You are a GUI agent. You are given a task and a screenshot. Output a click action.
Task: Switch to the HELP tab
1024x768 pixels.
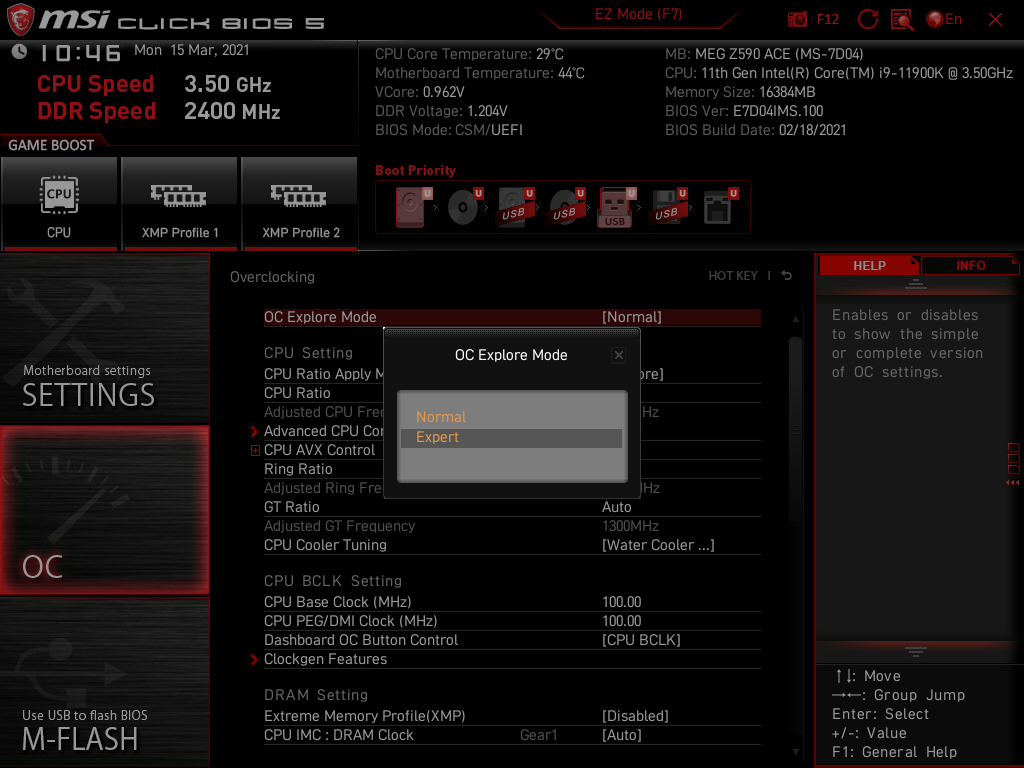coord(869,266)
